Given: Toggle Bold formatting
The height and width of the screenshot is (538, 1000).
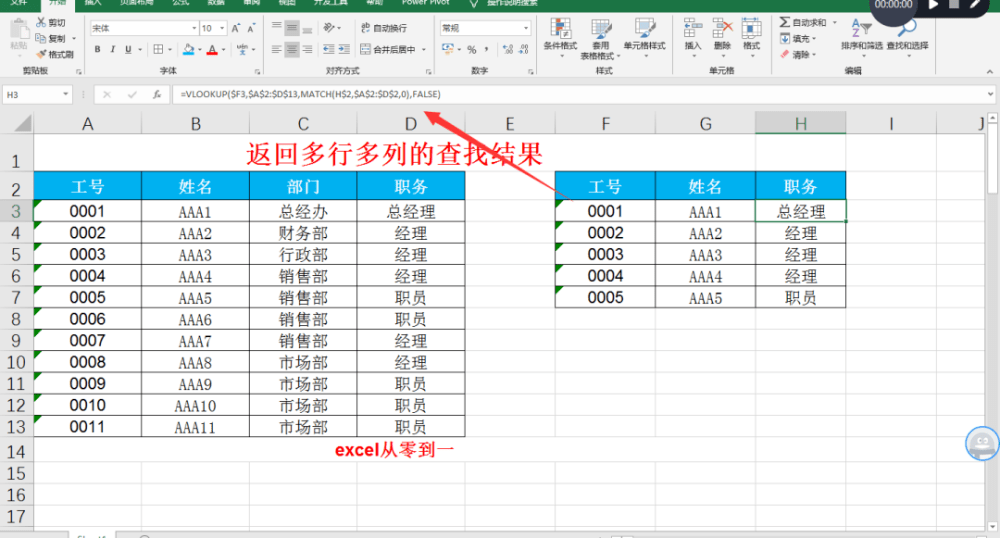Looking at the screenshot, I should [x=98, y=49].
